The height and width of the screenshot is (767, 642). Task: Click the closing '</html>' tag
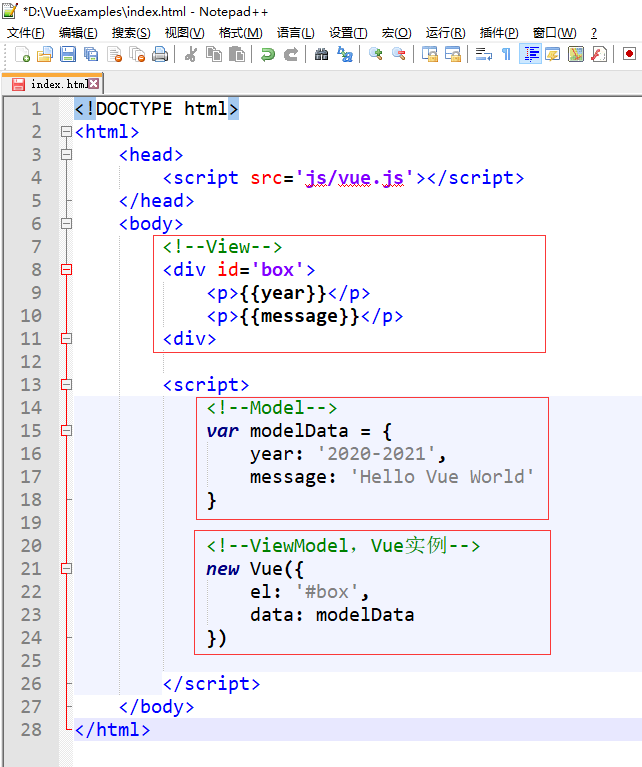coord(112,729)
